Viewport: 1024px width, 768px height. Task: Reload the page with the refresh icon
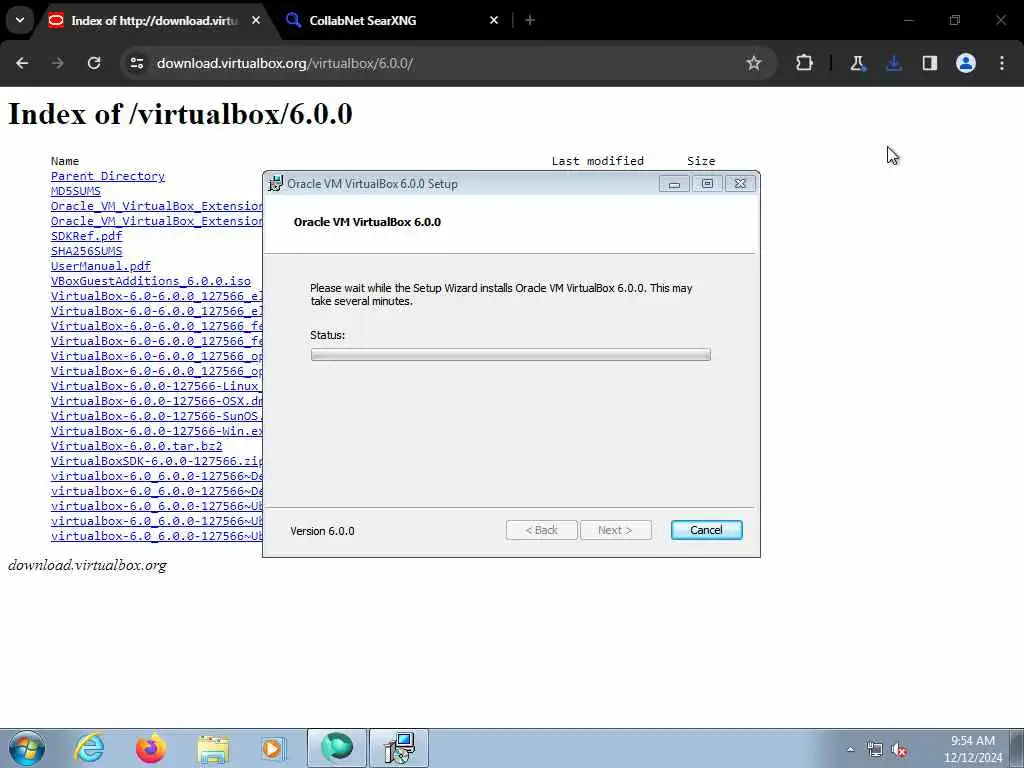coord(94,63)
